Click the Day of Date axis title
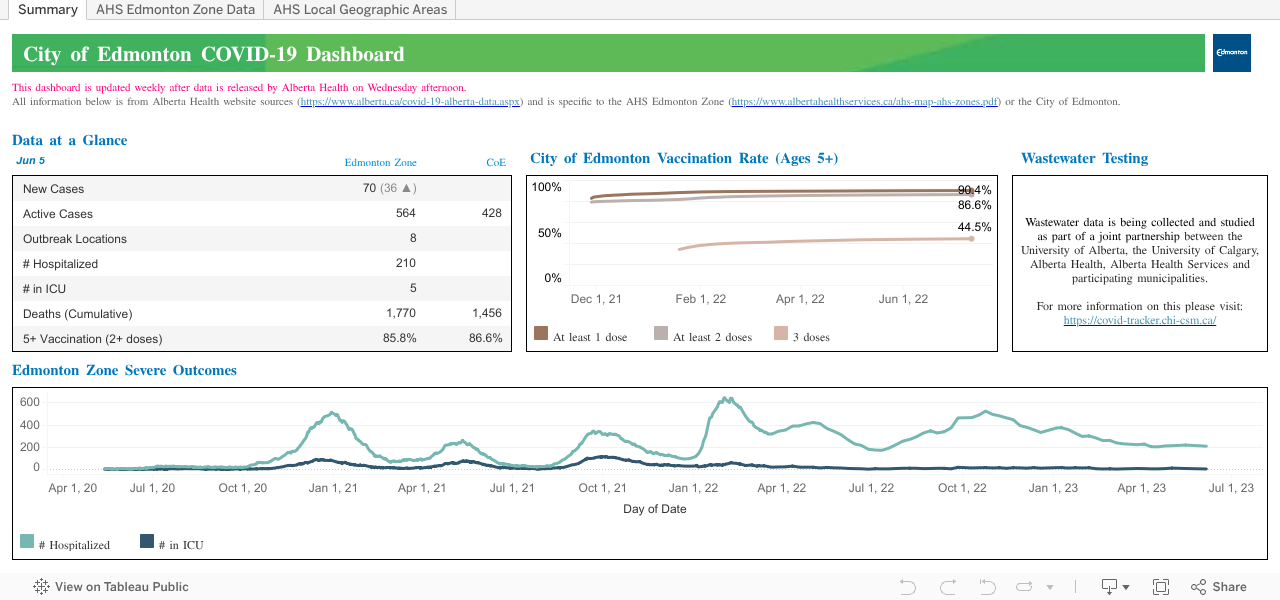This screenshot has width=1280, height=600. click(654, 509)
